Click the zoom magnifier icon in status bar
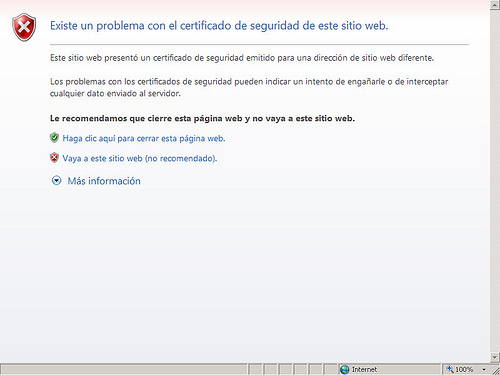The image size is (500, 375). click(x=450, y=369)
